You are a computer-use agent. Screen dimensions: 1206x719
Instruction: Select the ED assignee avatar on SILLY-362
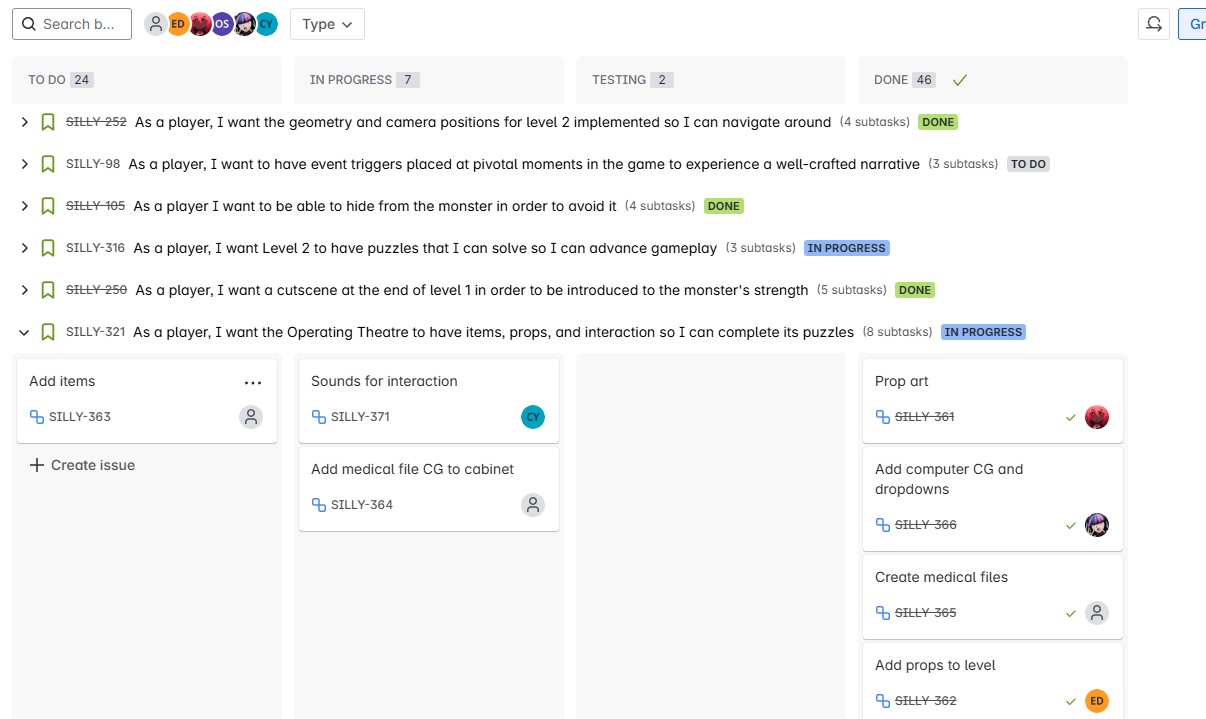(x=1096, y=701)
